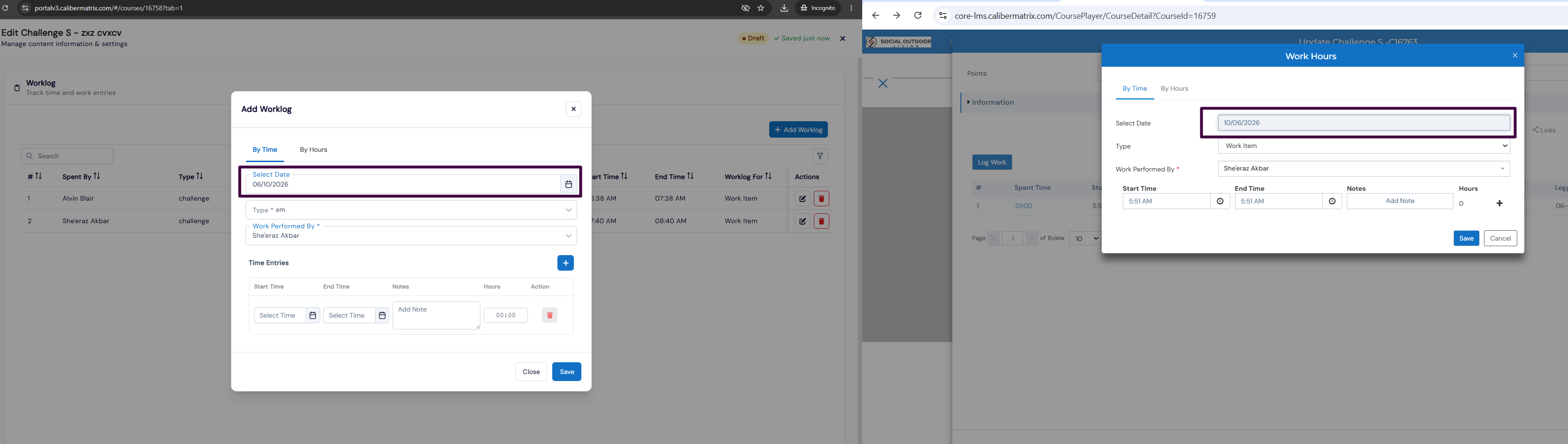Screen dimensions: 1568x444
Task: Click the tracking-protection eye icon in address bar
Action: coord(745,8)
